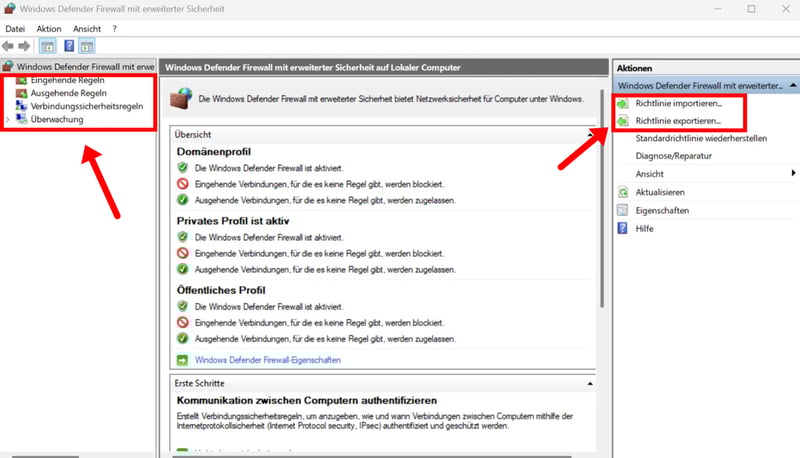The width and height of the screenshot is (800, 458).
Task: Open the Aktion menu
Action: click(48, 29)
